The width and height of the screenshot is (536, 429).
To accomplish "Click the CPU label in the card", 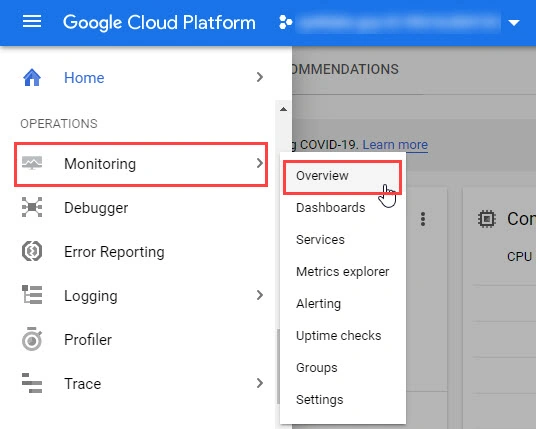I will pos(519,256).
